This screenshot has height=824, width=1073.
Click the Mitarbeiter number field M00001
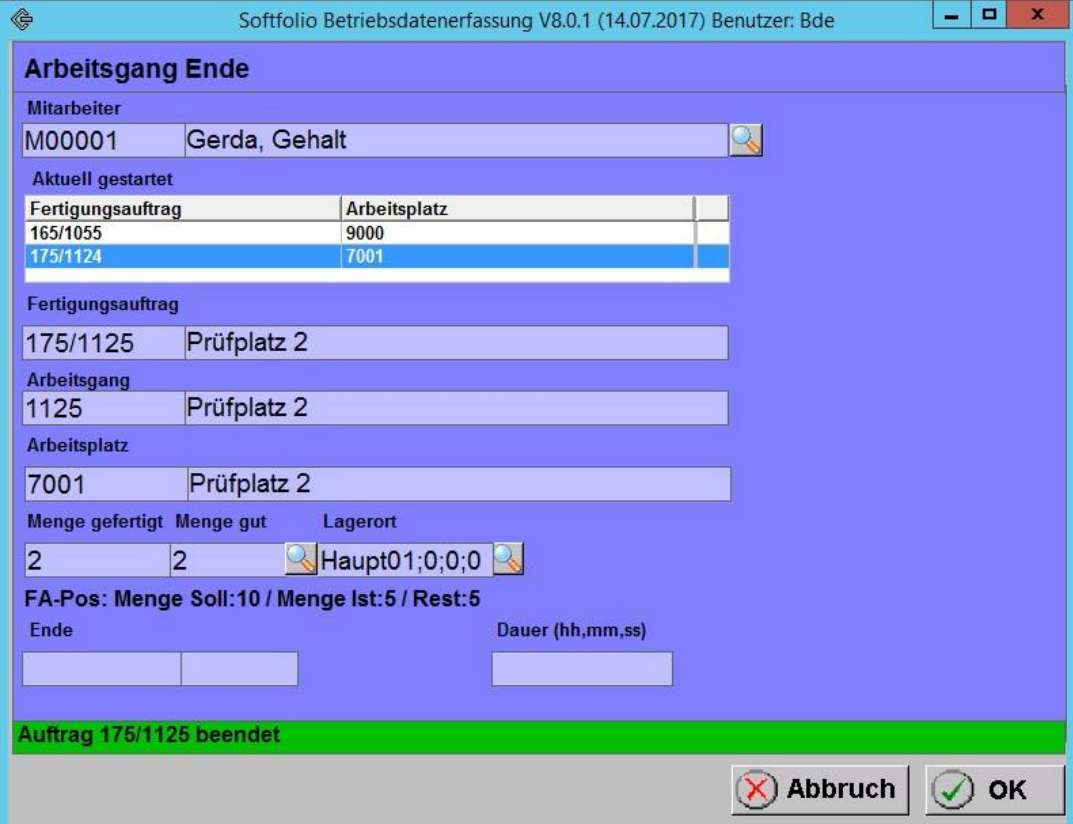click(101, 141)
